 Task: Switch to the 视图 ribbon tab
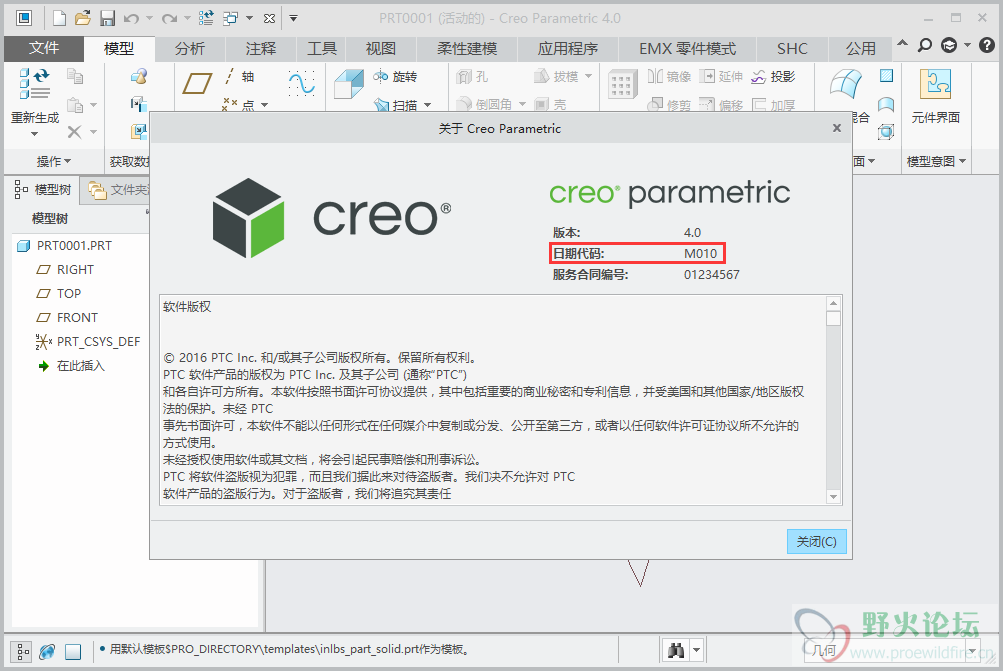tap(381, 49)
